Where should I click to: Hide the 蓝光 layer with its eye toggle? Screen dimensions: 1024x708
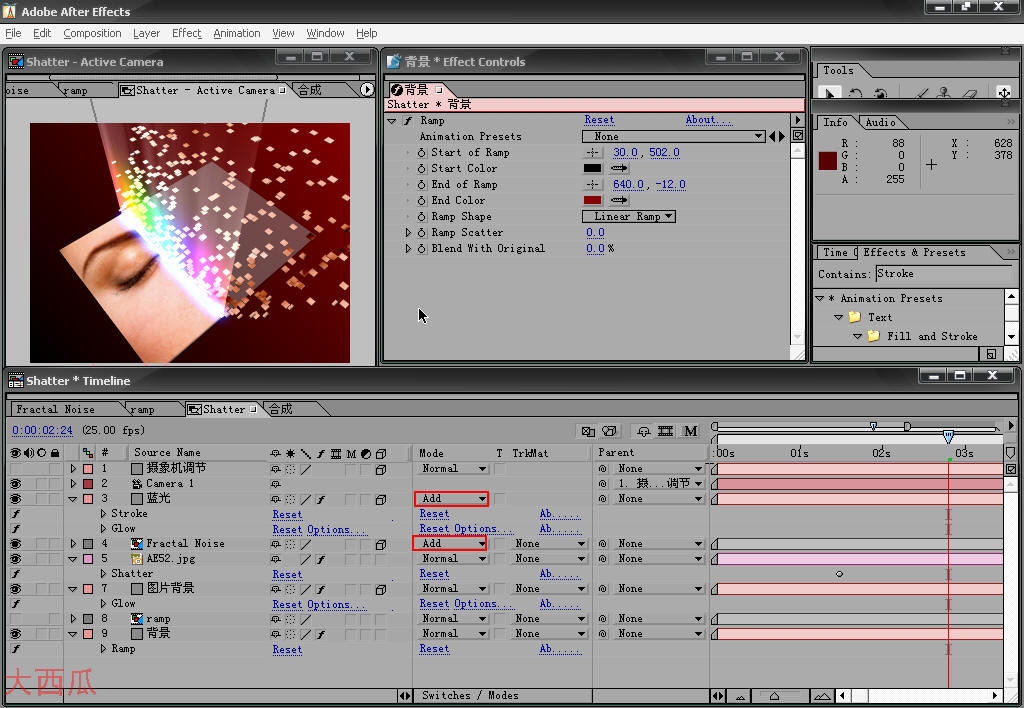point(15,498)
